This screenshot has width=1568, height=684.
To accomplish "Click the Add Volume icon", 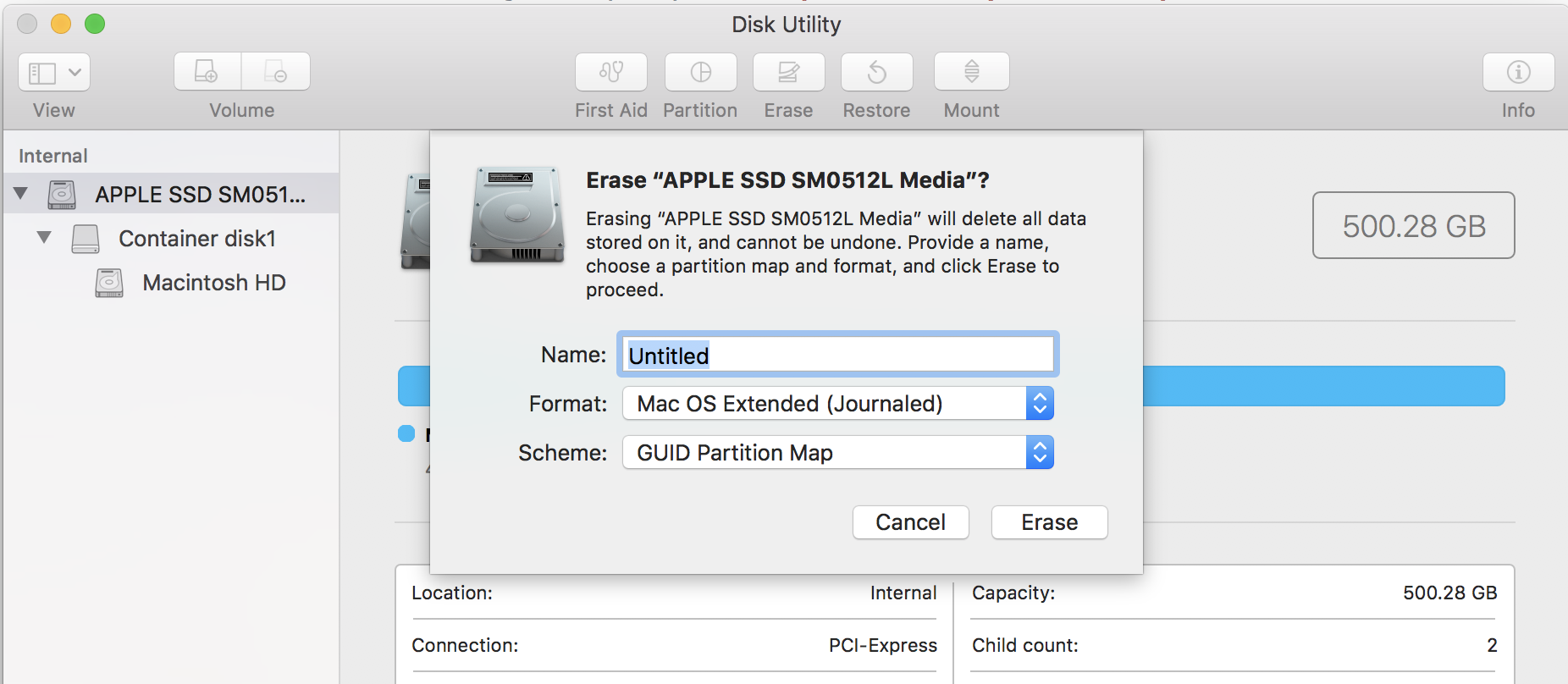I will [207, 72].
